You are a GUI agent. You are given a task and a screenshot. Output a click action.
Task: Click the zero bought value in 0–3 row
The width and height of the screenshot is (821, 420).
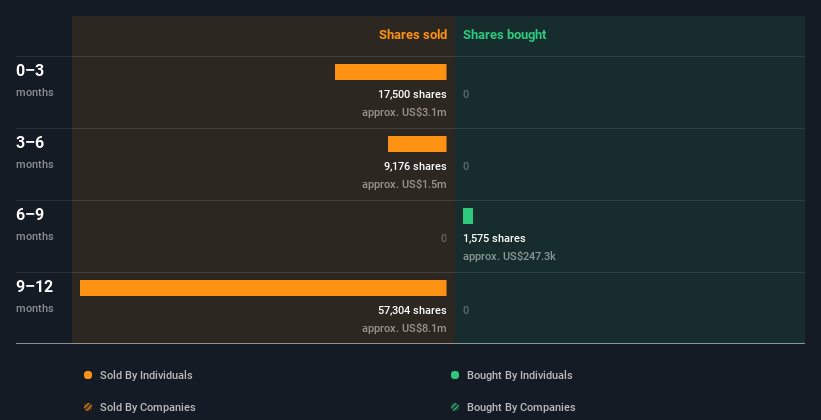click(466, 94)
